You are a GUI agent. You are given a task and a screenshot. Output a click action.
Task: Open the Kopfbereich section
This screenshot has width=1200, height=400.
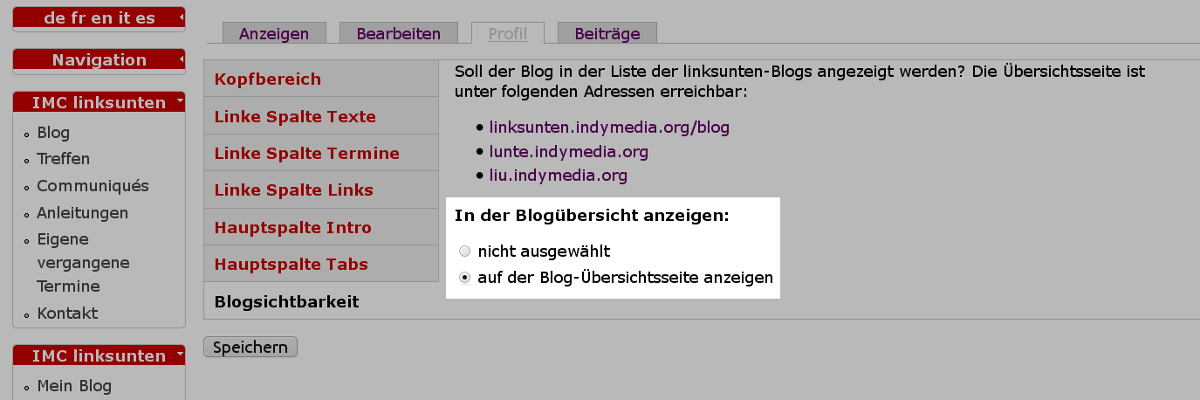267,79
